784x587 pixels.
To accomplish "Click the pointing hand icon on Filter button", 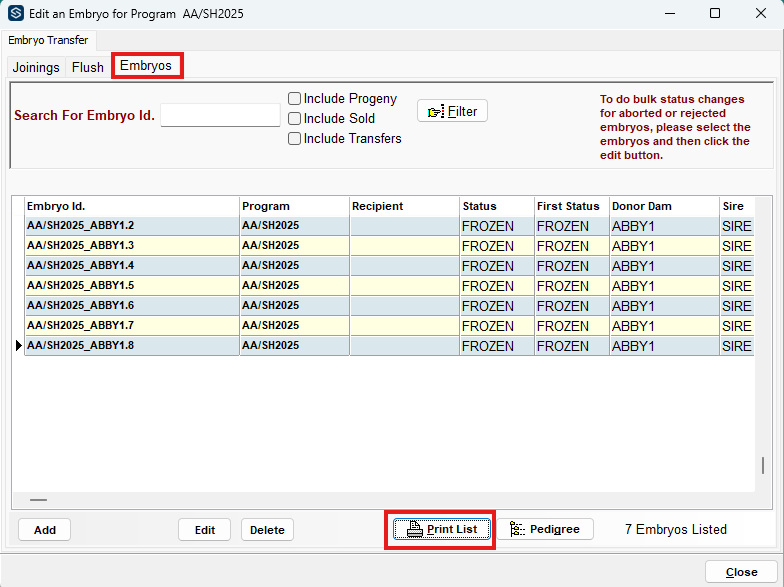I will tap(436, 112).
